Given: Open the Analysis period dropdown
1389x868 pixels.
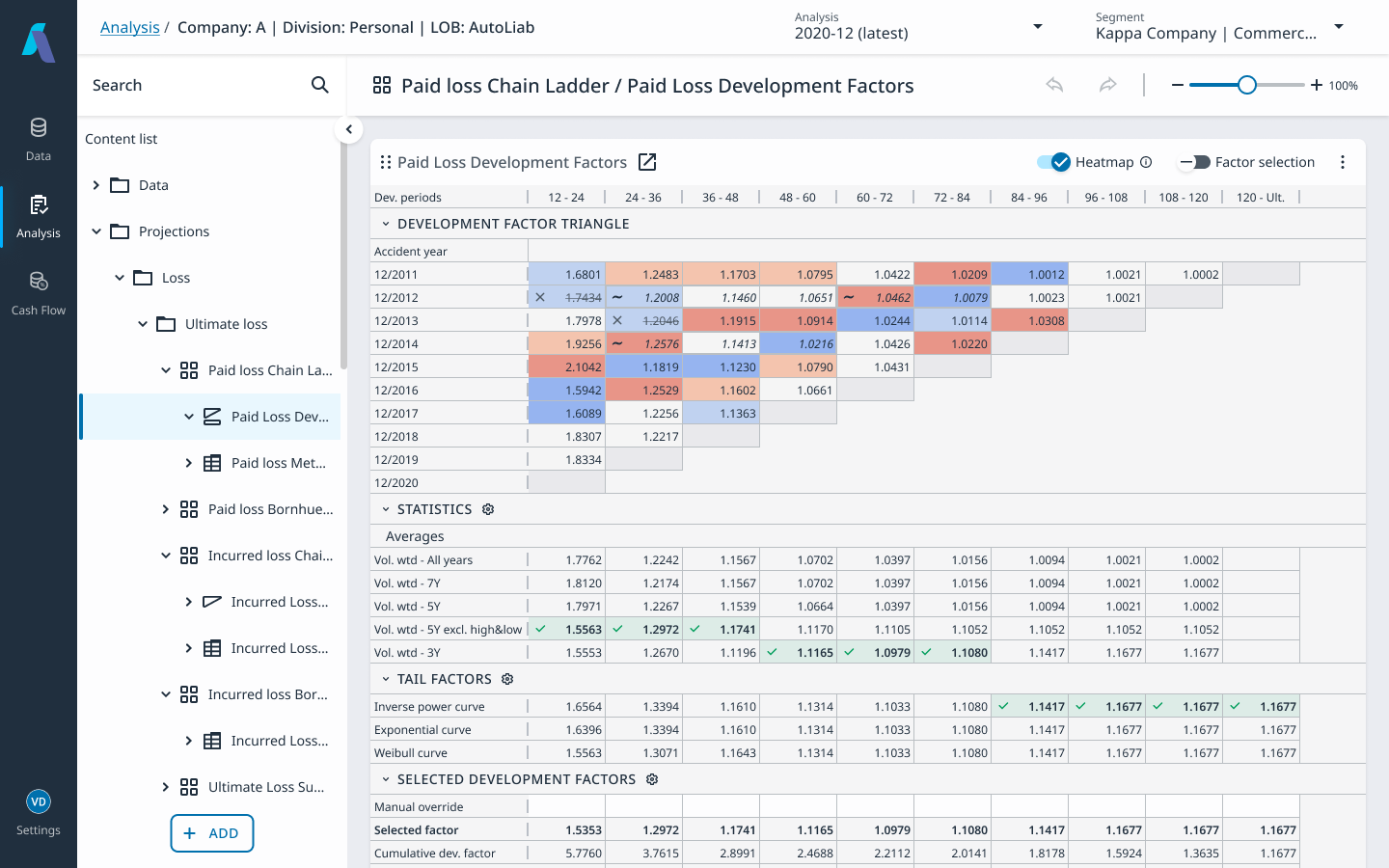Looking at the screenshot, I should click(x=920, y=27).
